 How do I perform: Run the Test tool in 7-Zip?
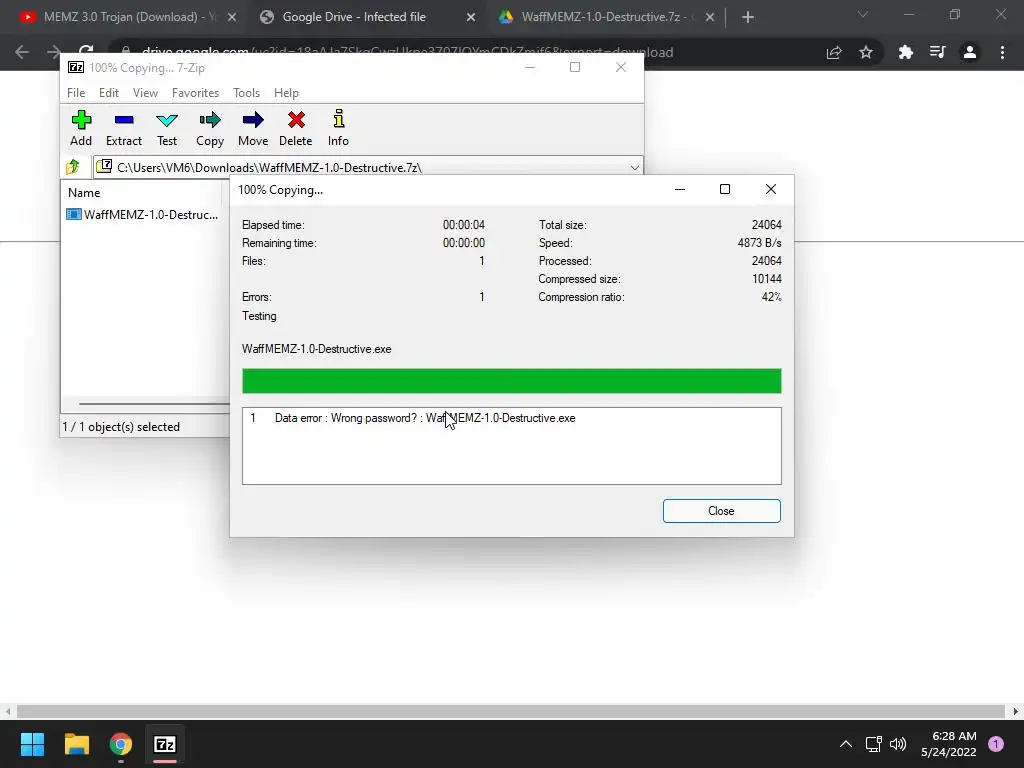(x=167, y=128)
